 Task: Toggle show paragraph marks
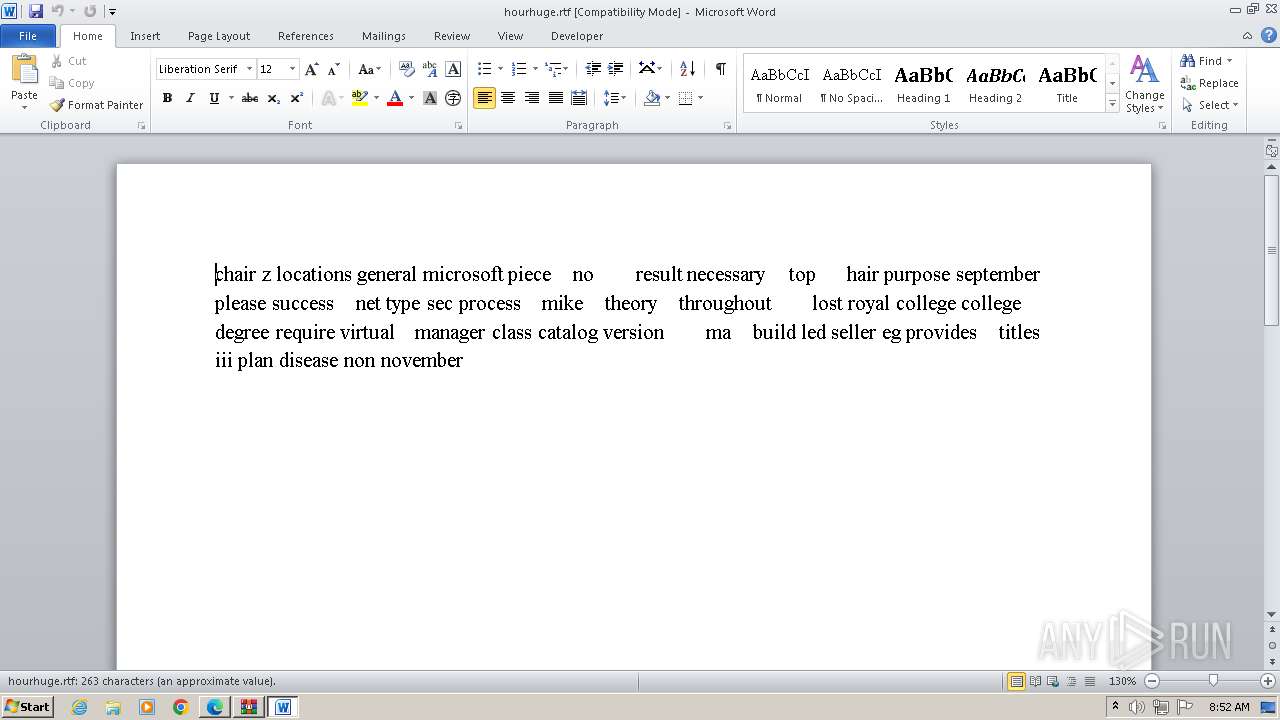point(720,69)
